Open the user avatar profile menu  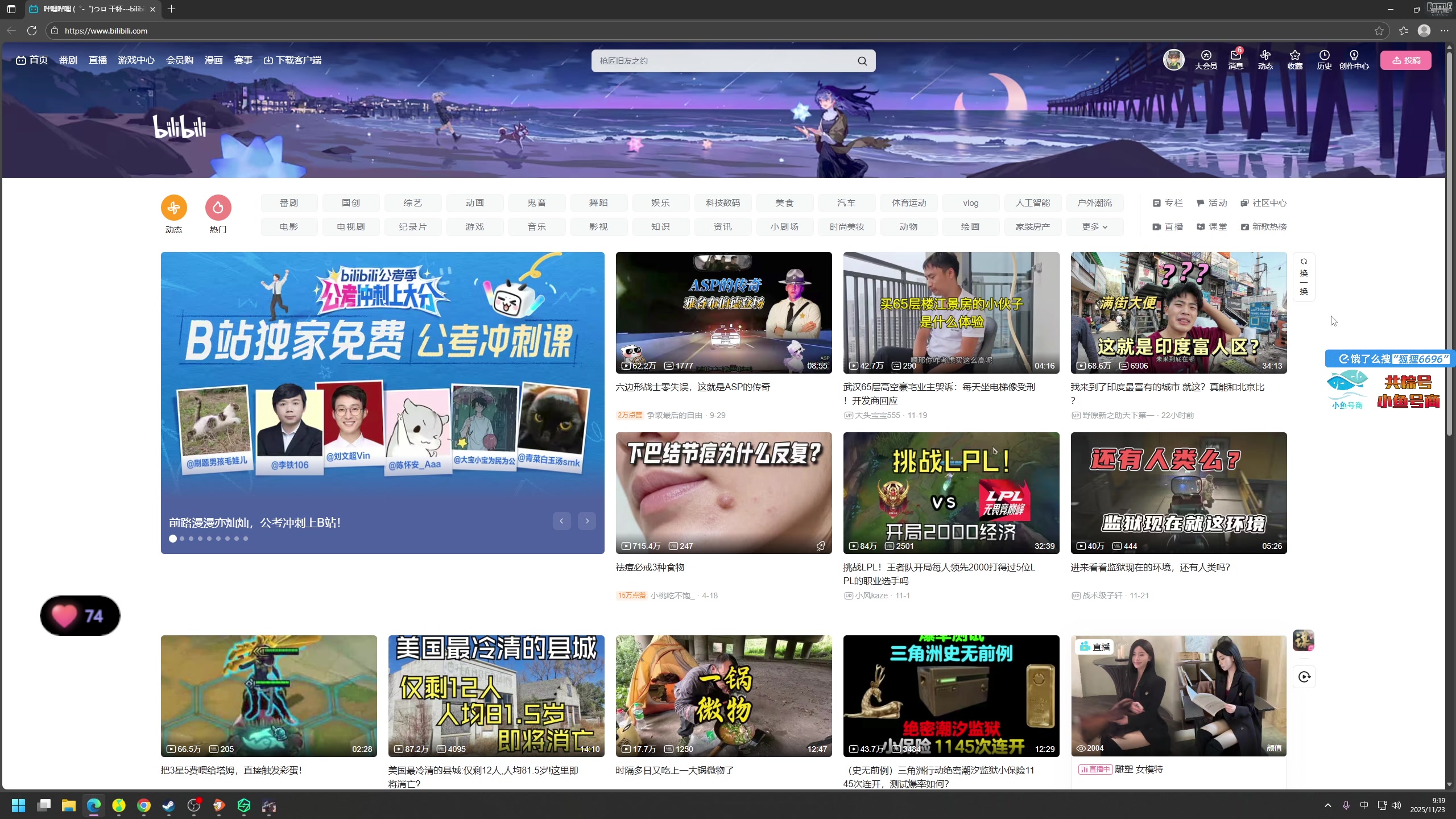(1174, 59)
